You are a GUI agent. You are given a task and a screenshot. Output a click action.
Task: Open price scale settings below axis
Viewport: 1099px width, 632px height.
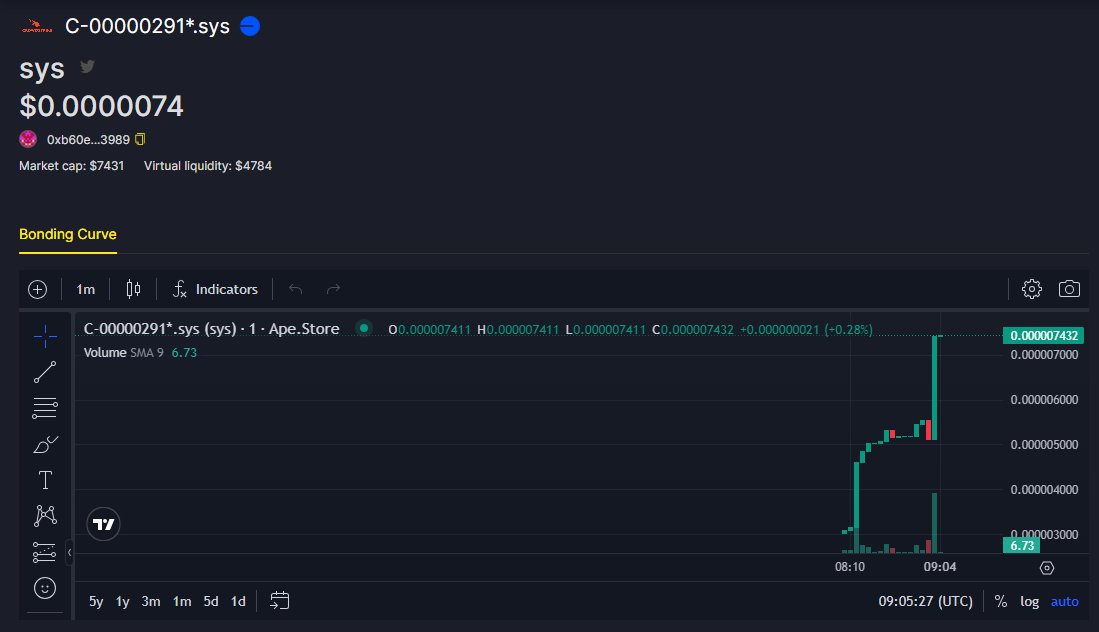[1046, 568]
